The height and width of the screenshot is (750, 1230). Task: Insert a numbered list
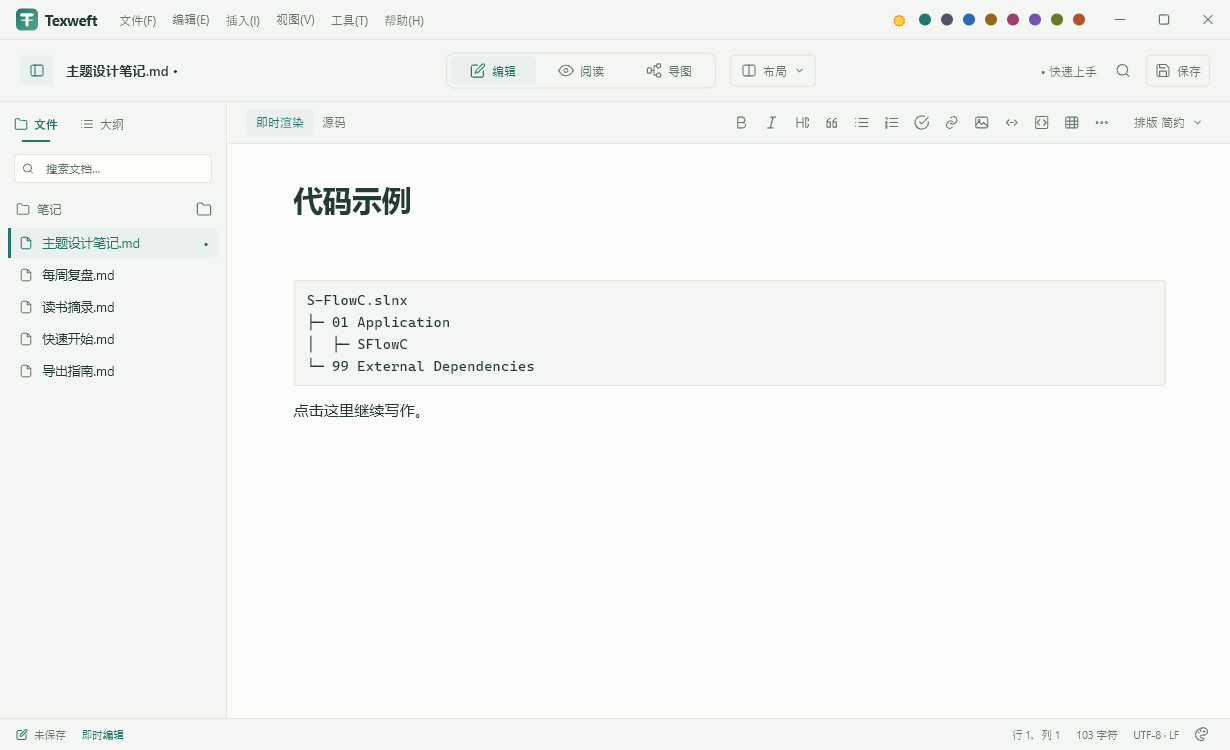(892, 123)
